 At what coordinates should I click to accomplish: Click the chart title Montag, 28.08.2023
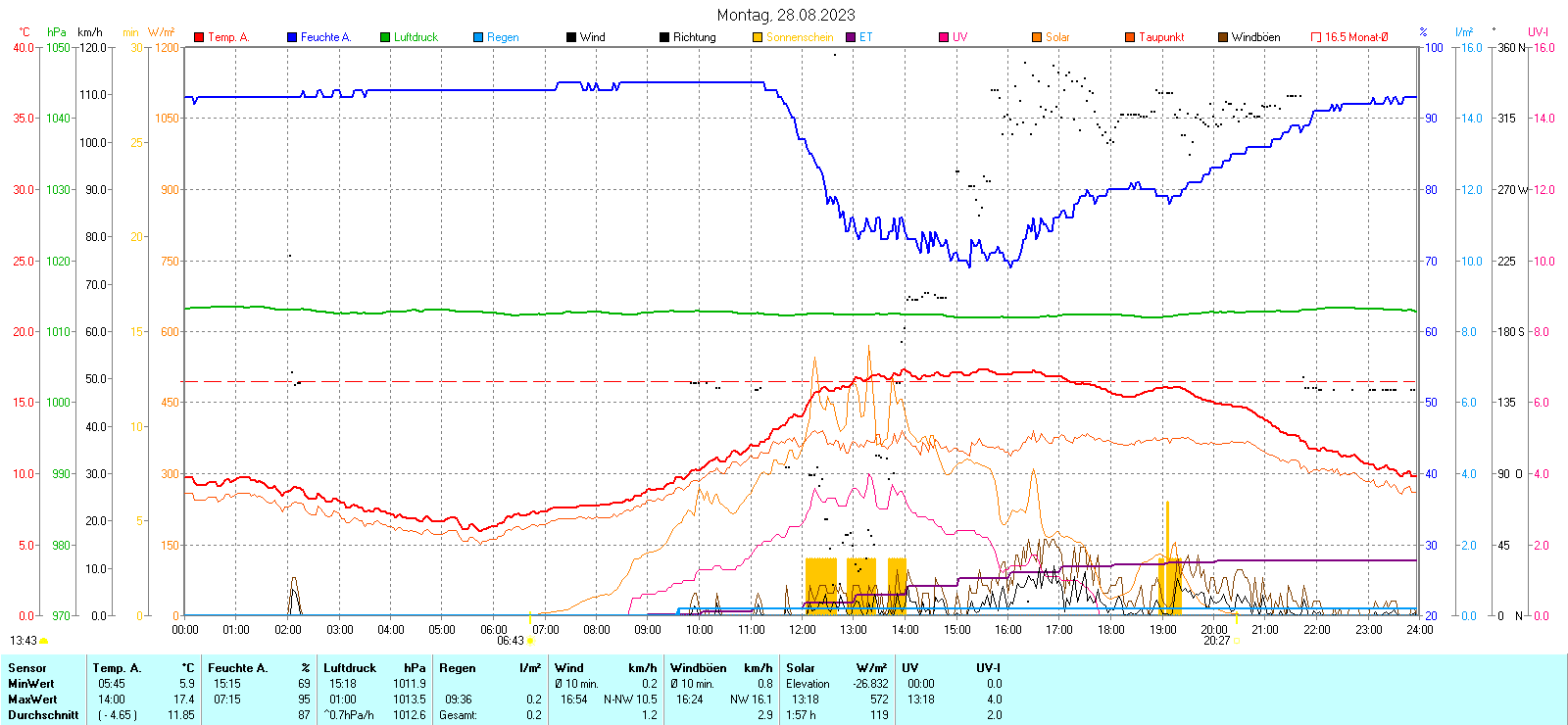click(785, 15)
